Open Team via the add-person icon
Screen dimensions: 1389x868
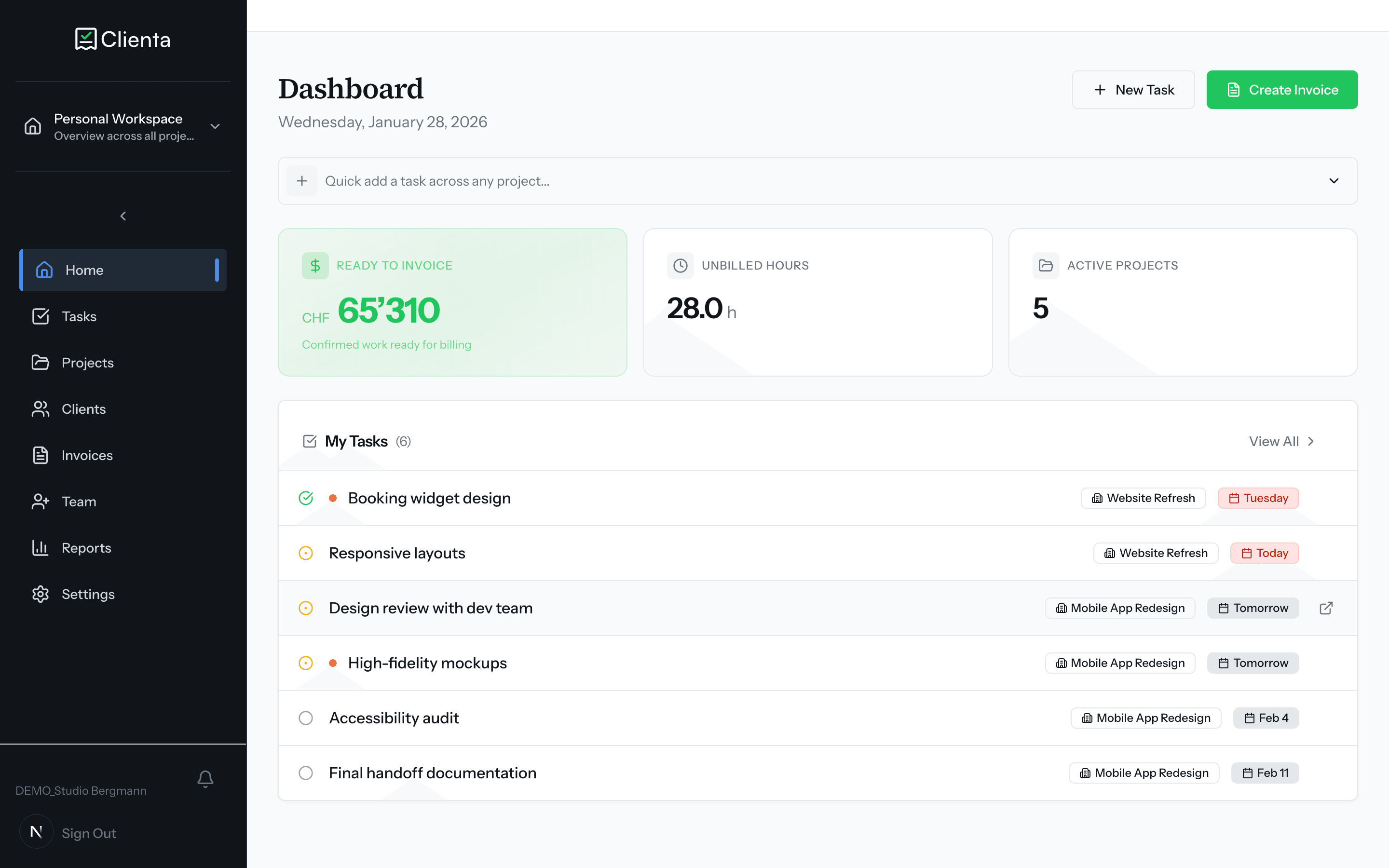click(x=40, y=501)
